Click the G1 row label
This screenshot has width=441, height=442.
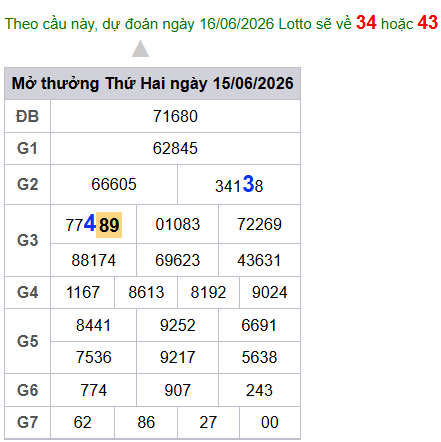point(27,148)
